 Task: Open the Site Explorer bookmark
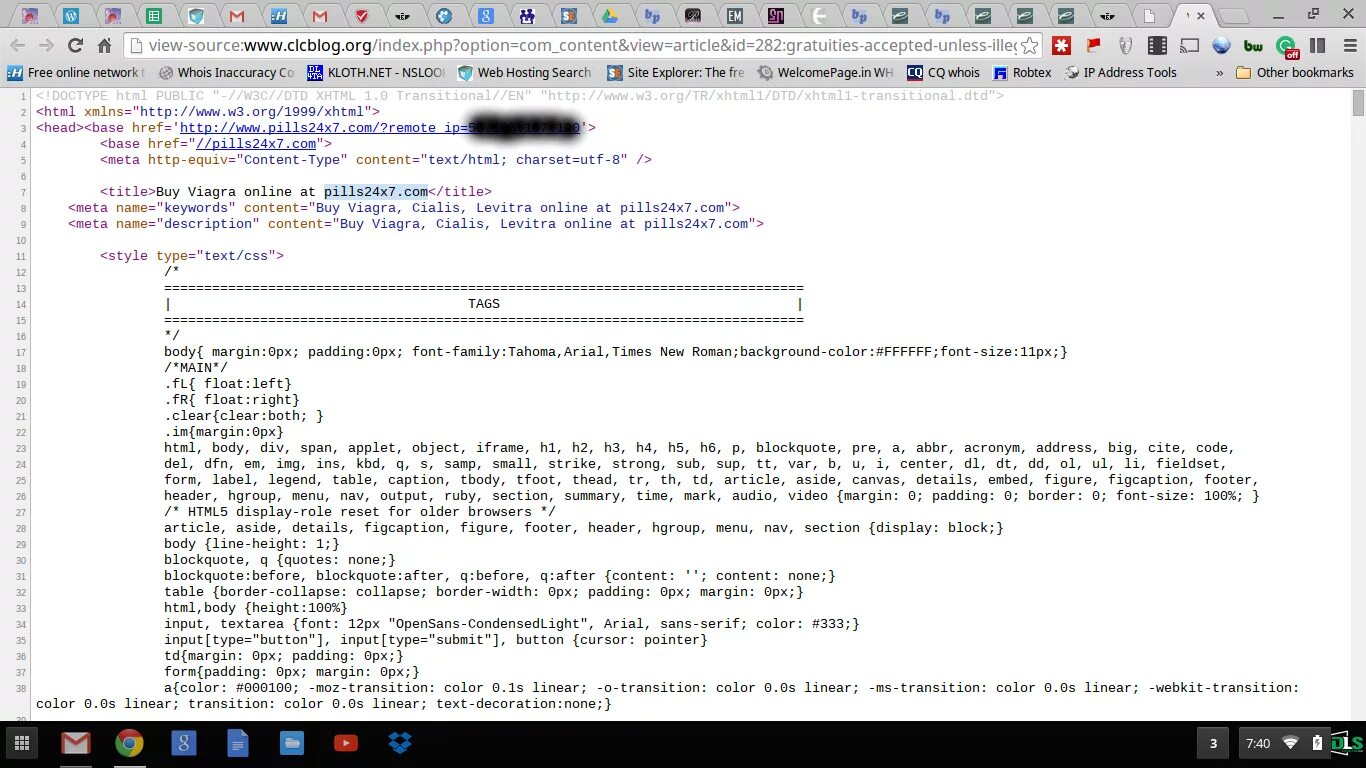[675, 73]
